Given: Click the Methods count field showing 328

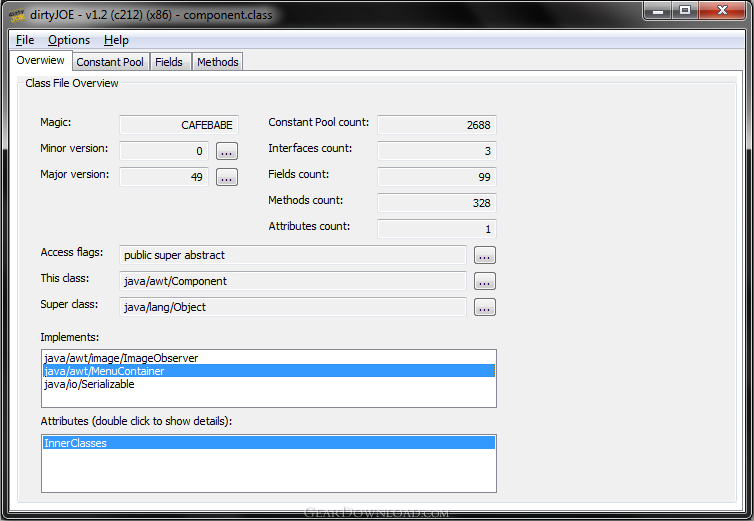Looking at the screenshot, I should (x=437, y=203).
